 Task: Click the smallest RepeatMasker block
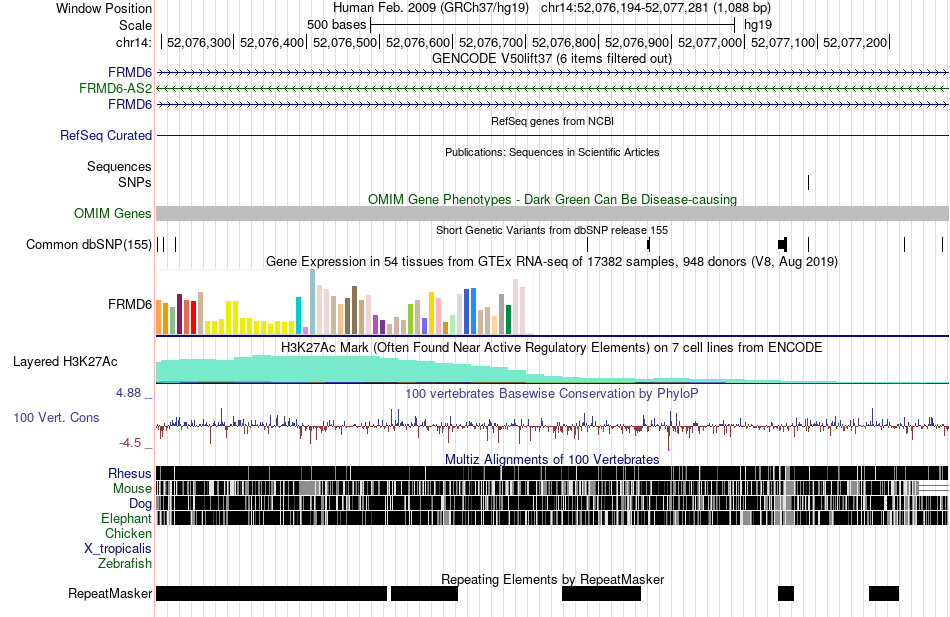pyautogui.click(x=786, y=593)
